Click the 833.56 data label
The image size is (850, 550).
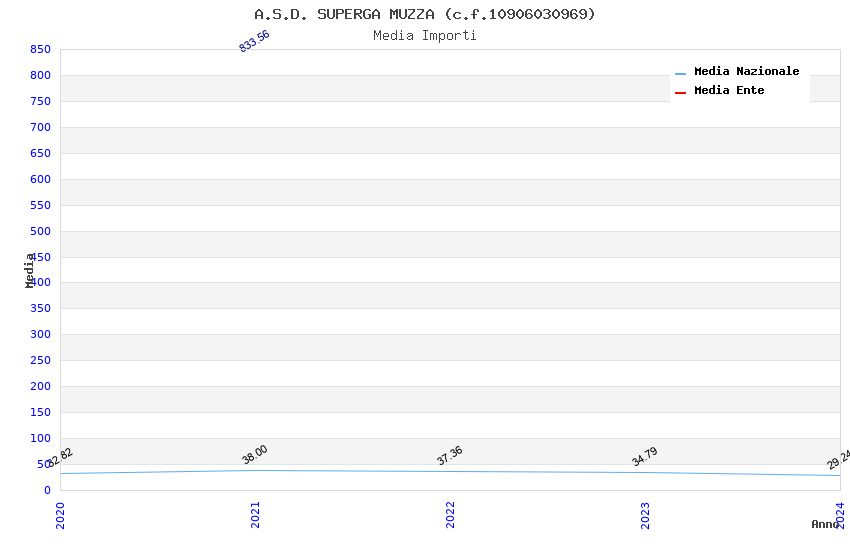click(254, 41)
